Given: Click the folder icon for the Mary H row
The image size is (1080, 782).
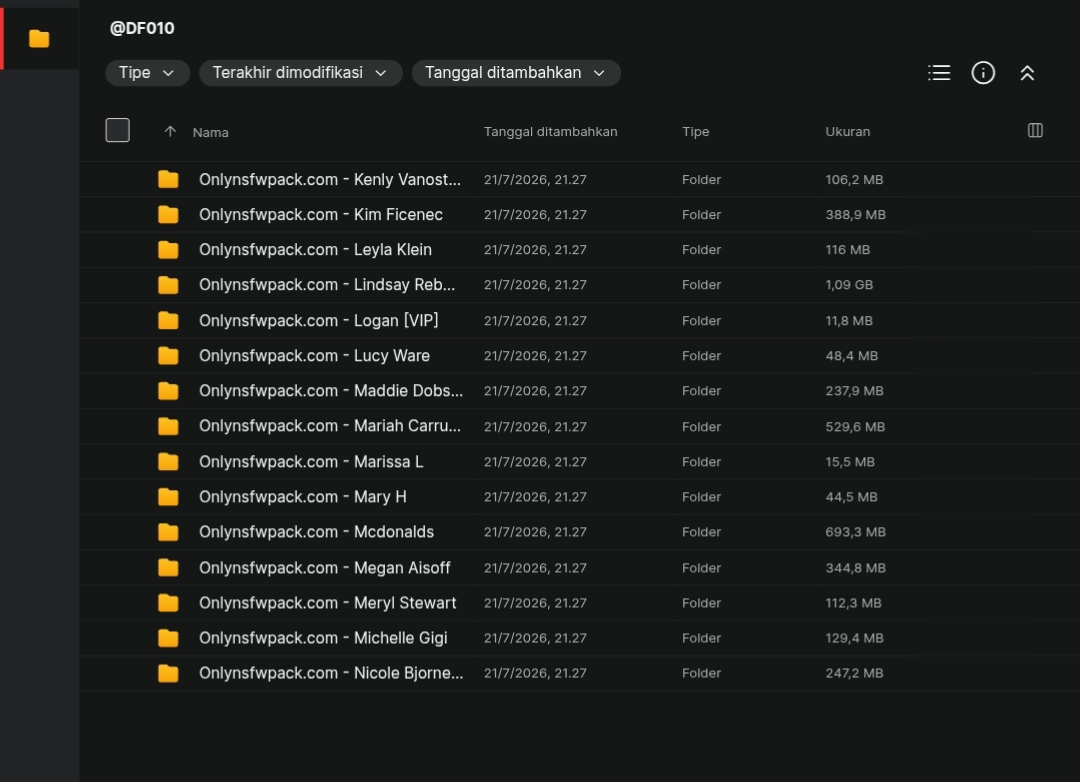Looking at the screenshot, I should pyautogui.click(x=168, y=497).
